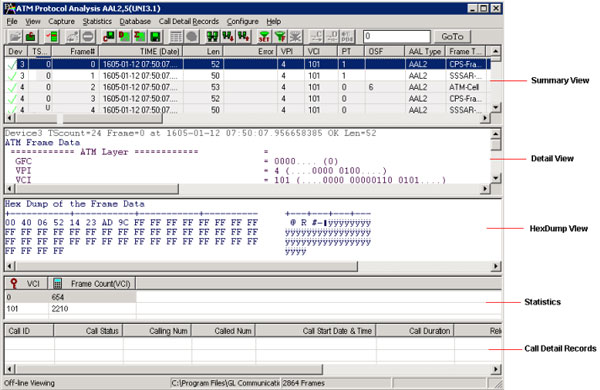Click the green toolbar icon with red sigma
The height and width of the screenshot is (390, 600).
pyautogui.click(x=139, y=37)
